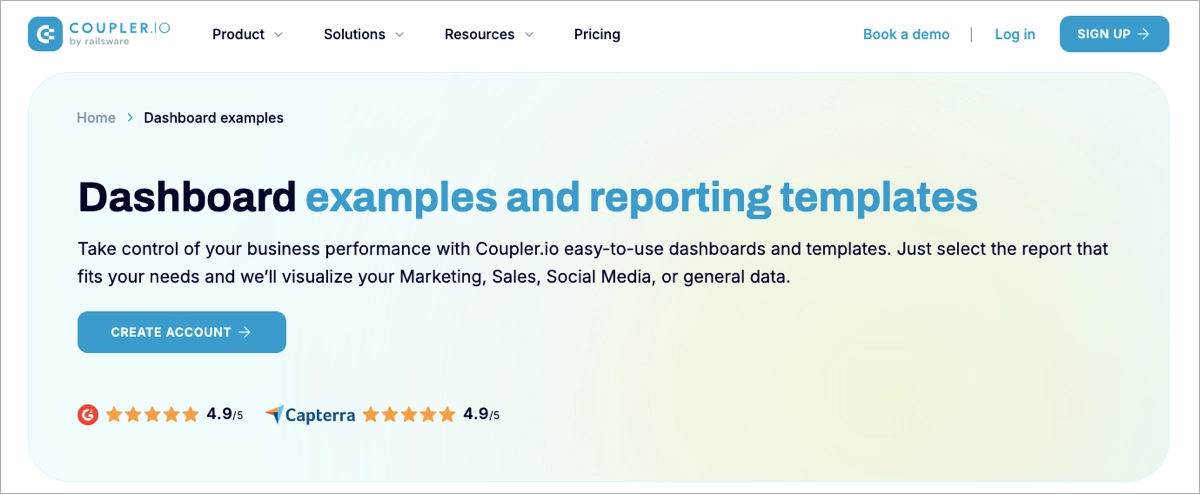Expand the Resources dropdown chevron

click(529, 35)
